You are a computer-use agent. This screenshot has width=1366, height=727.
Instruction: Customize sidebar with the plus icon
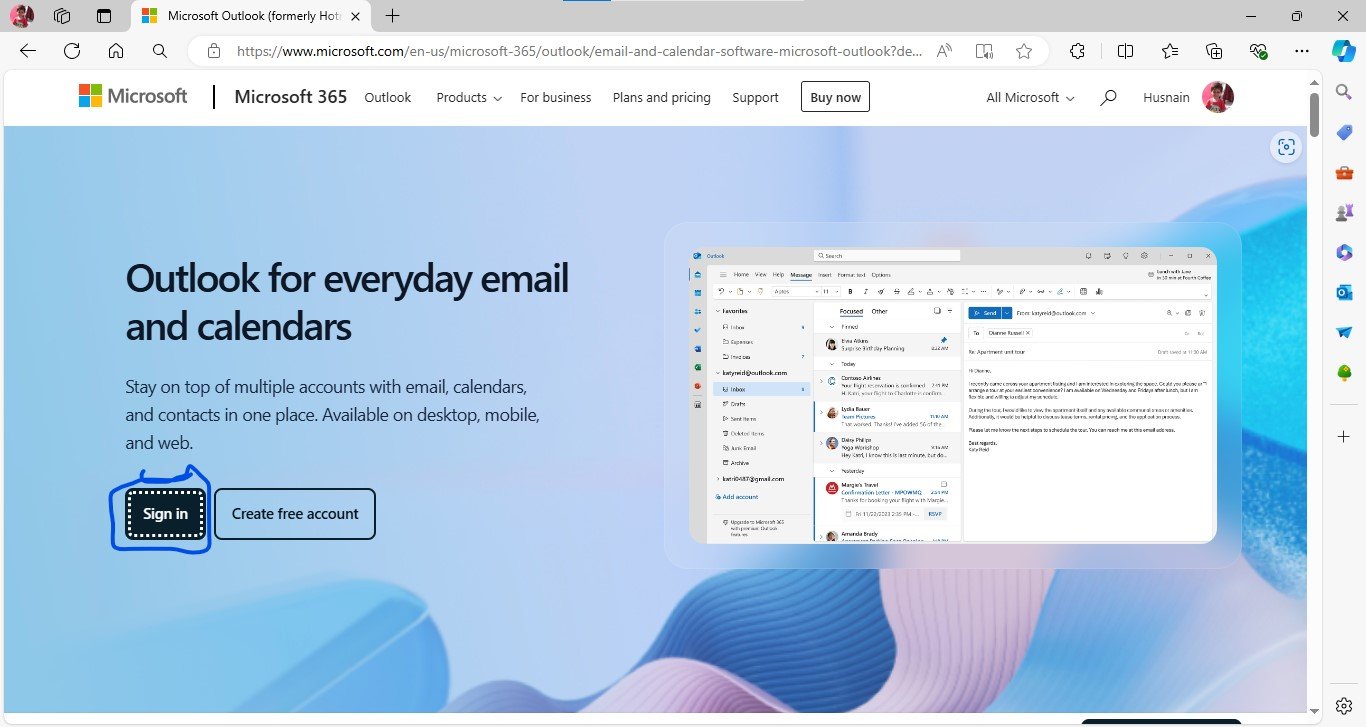coord(1344,437)
